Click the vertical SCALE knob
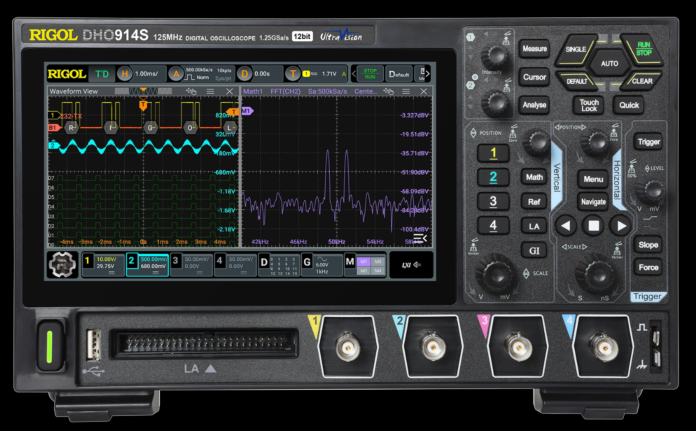 point(495,274)
